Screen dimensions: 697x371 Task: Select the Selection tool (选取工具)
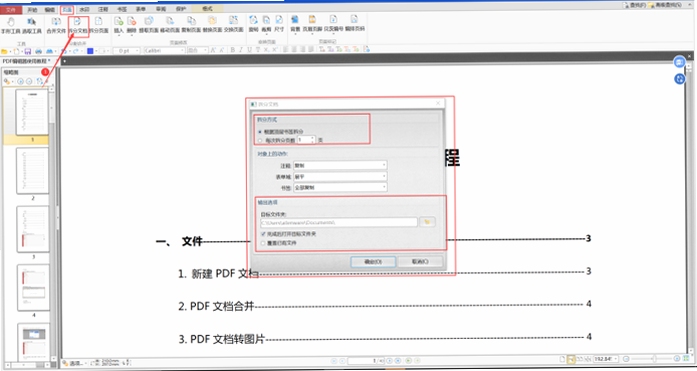[x=32, y=25]
